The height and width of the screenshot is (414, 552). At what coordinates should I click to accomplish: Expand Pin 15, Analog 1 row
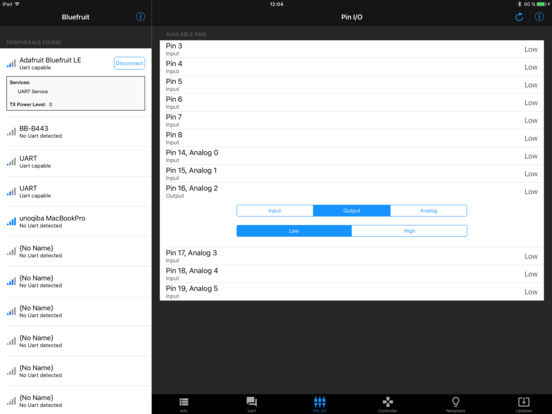point(352,174)
